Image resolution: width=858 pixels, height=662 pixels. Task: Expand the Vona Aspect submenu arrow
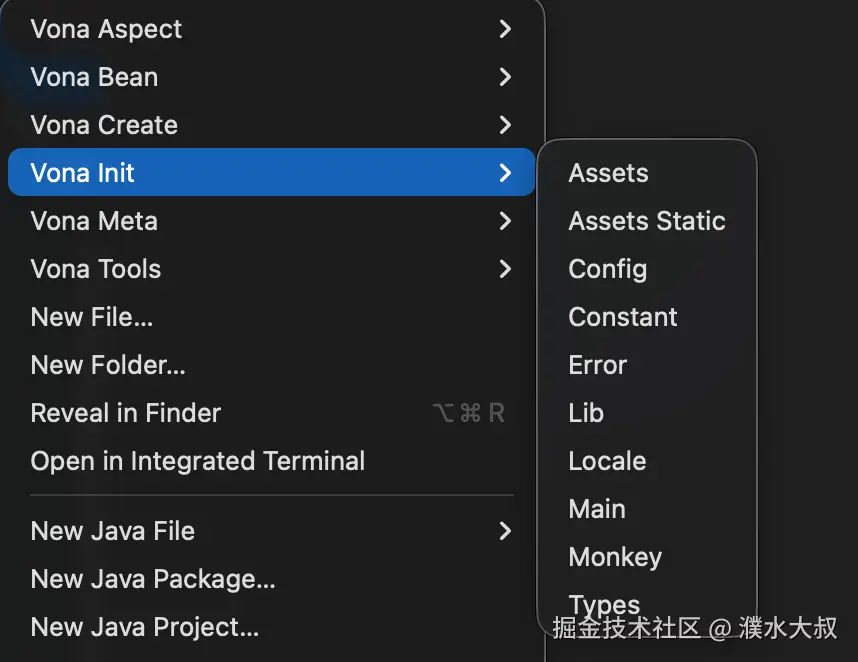tap(505, 29)
